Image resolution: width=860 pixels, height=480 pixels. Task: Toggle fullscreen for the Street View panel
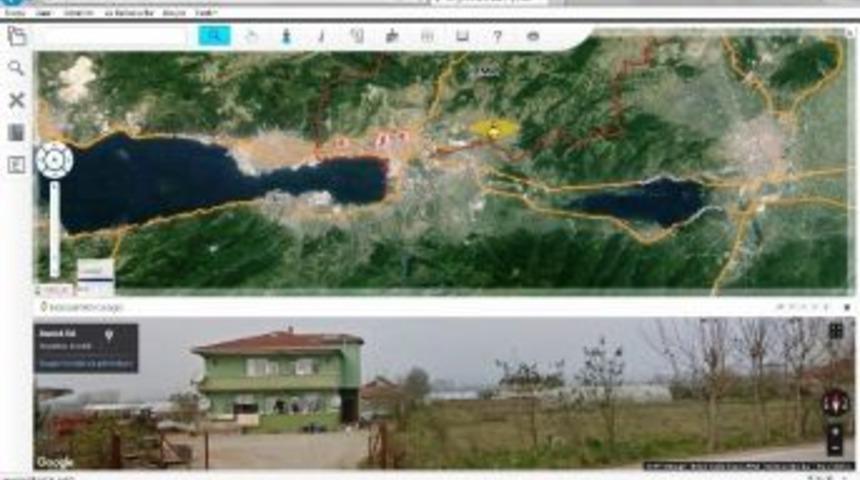coord(835,331)
